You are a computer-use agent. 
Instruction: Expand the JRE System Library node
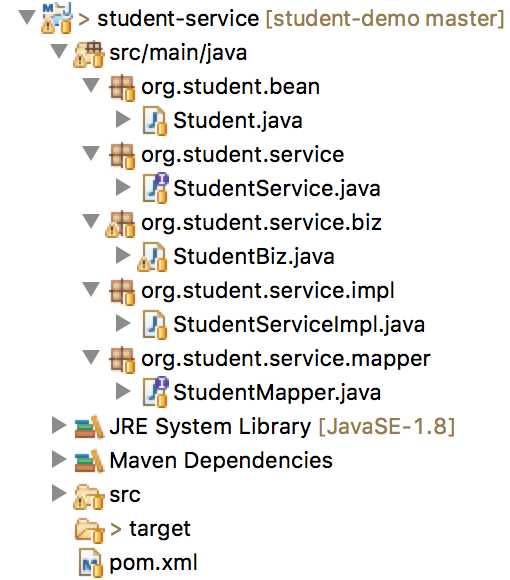pyautogui.click(x=59, y=425)
